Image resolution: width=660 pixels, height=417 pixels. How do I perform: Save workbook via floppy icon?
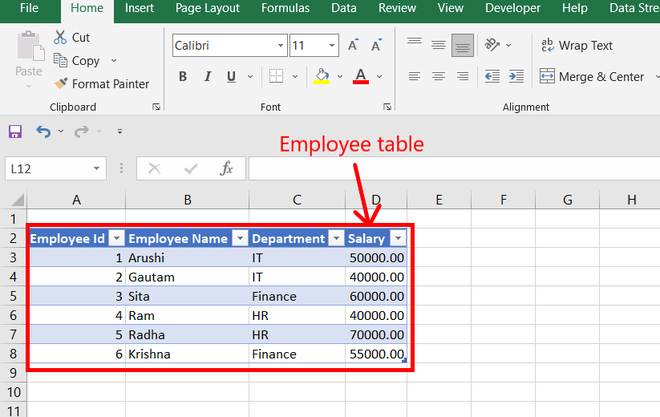coord(15,132)
